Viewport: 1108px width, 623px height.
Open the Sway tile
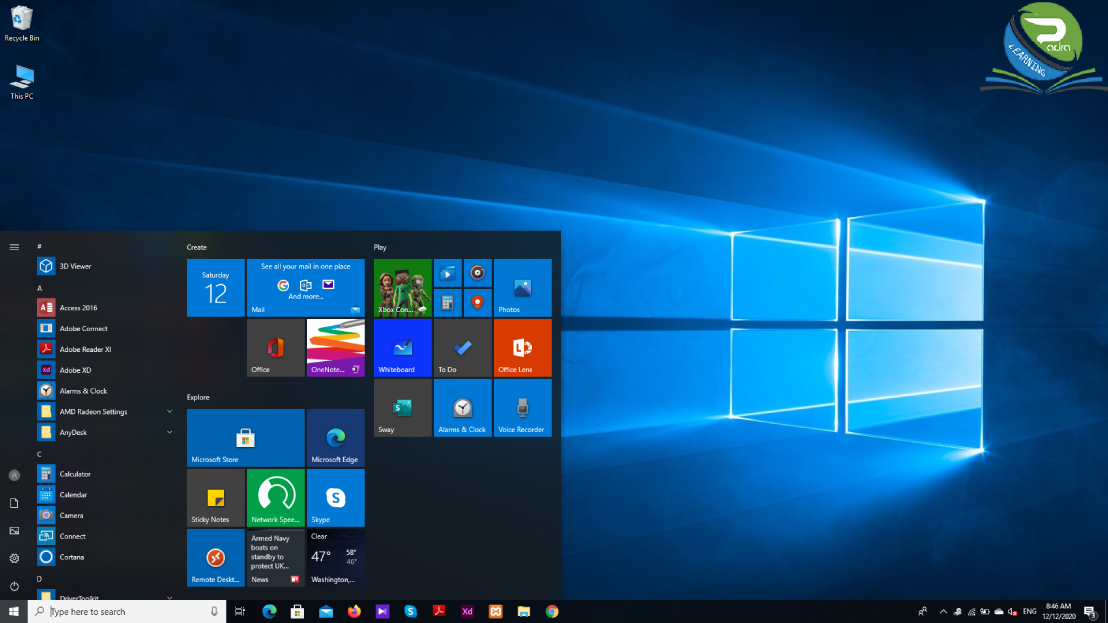pyautogui.click(x=403, y=408)
